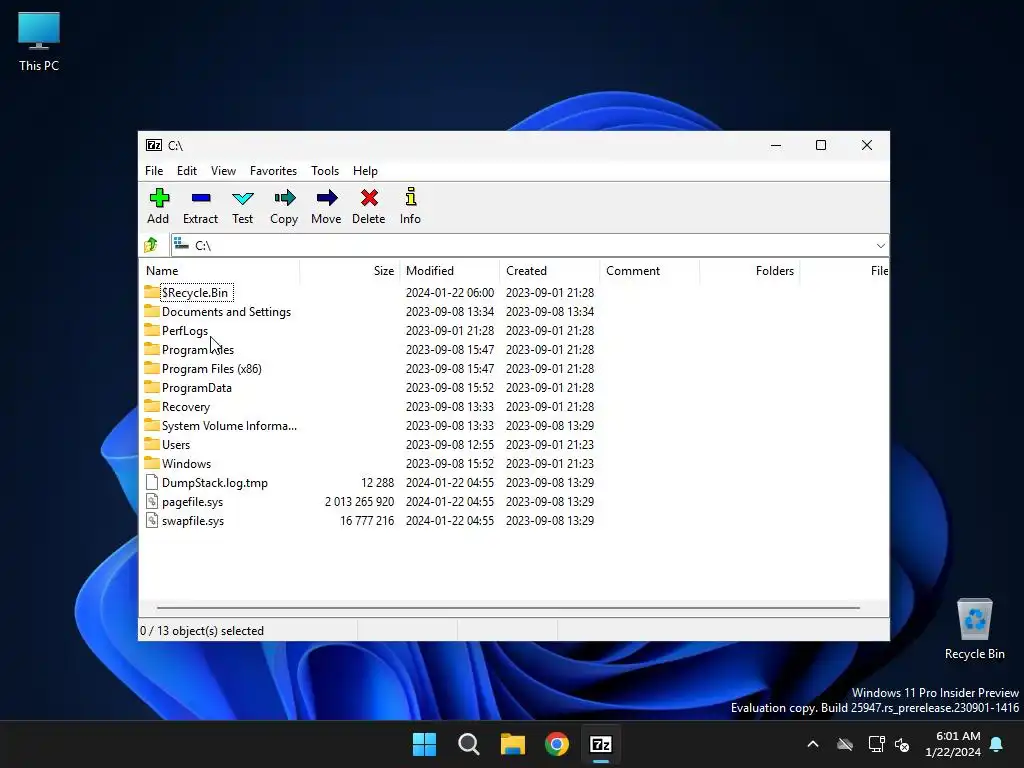Open the Help menu
Screen dimensions: 1024x768
pyautogui.click(x=365, y=170)
